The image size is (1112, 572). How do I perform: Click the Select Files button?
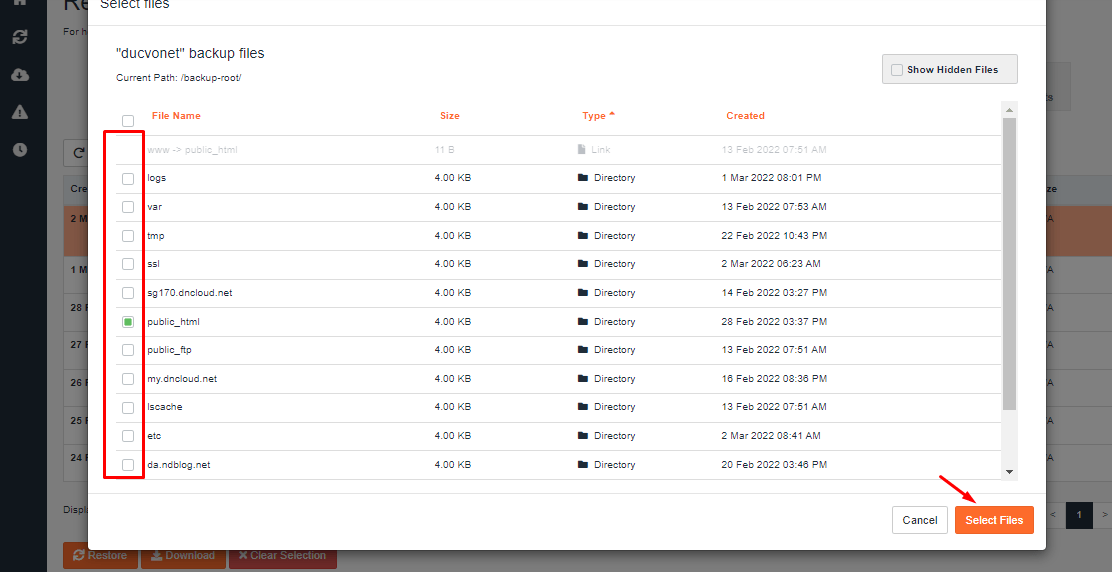994,520
